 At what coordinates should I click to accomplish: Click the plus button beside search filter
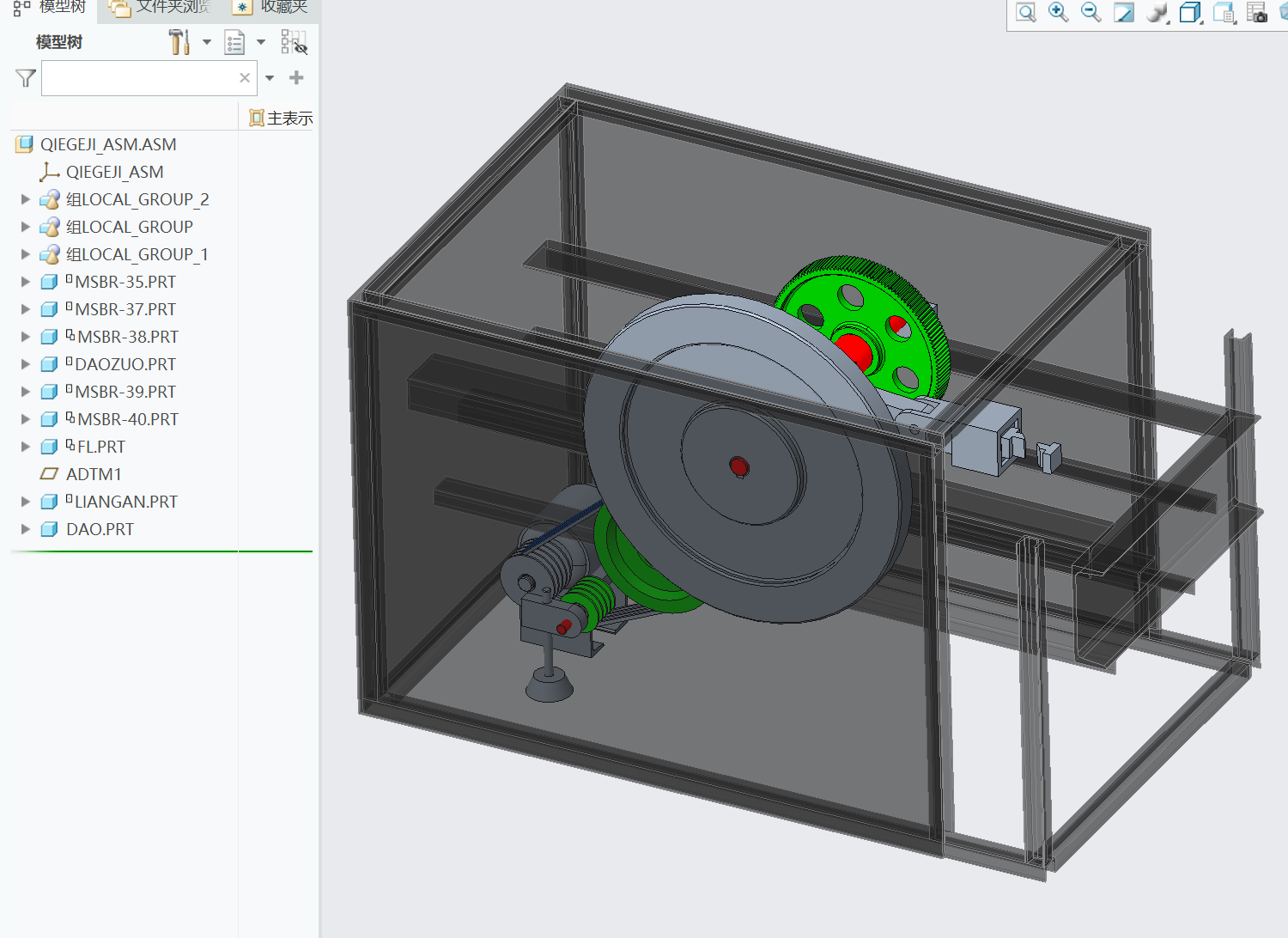pos(296,78)
